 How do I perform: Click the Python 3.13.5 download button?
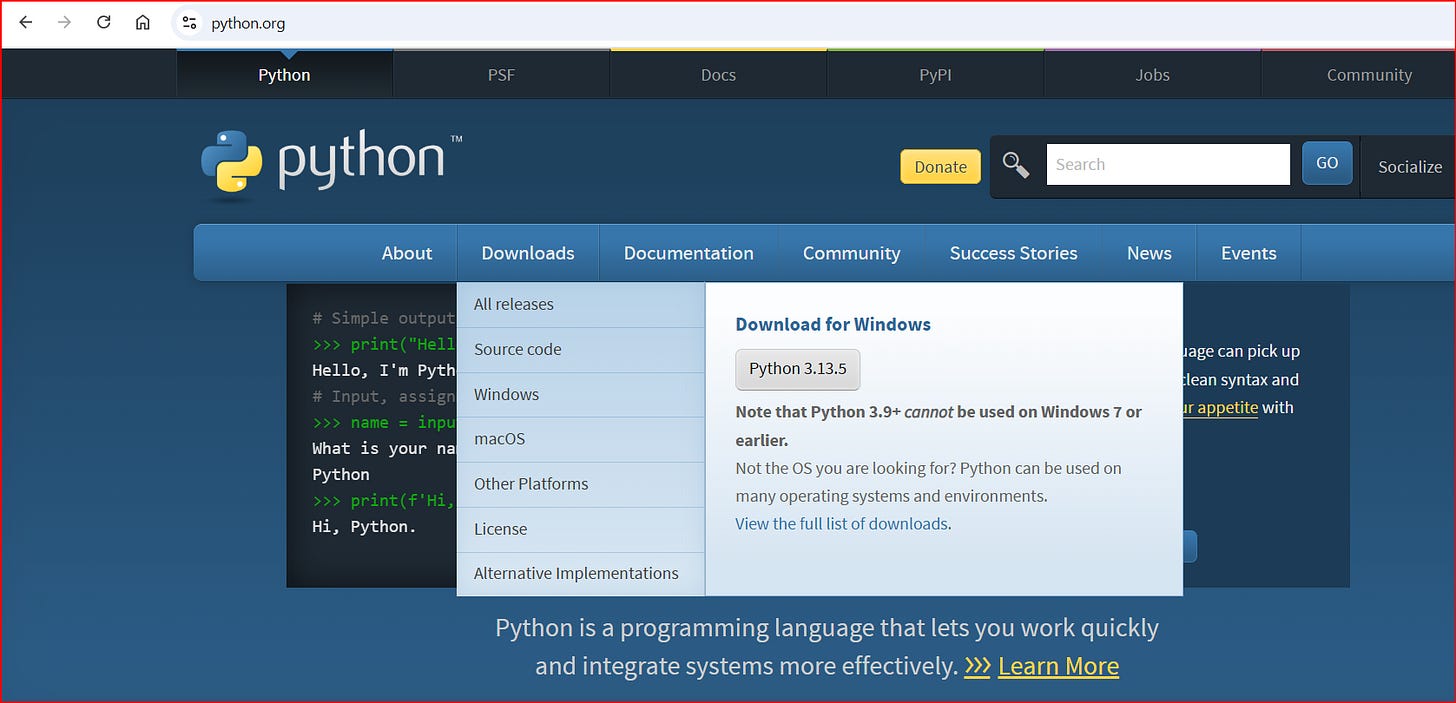click(798, 369)
